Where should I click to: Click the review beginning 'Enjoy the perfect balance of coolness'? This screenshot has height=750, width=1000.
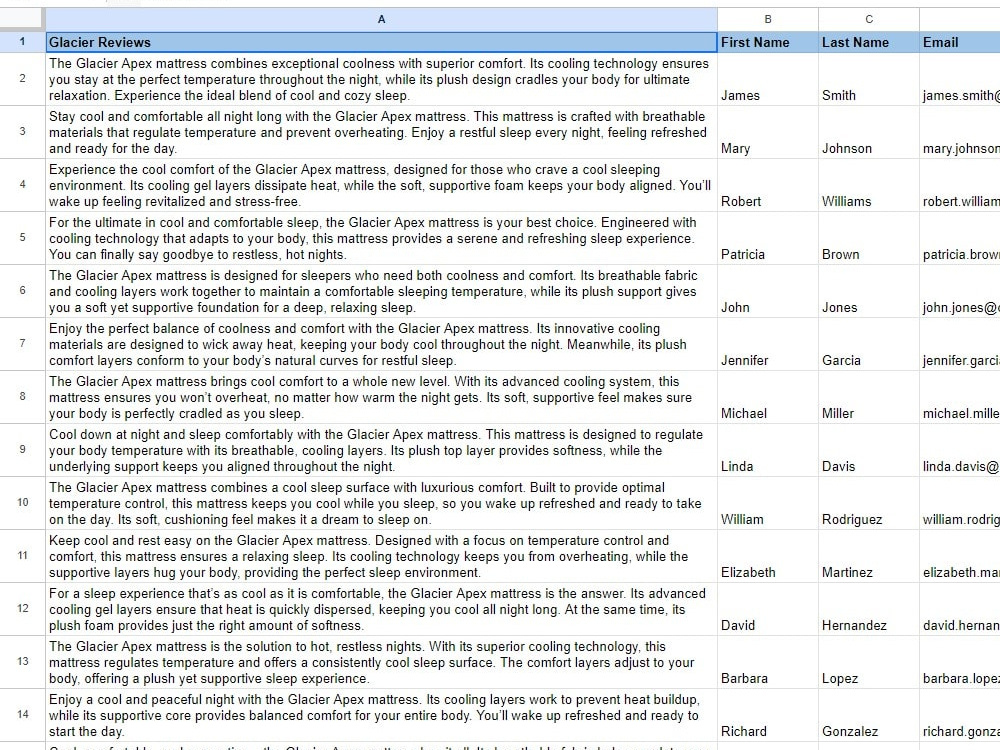click(x=381, y=344)
